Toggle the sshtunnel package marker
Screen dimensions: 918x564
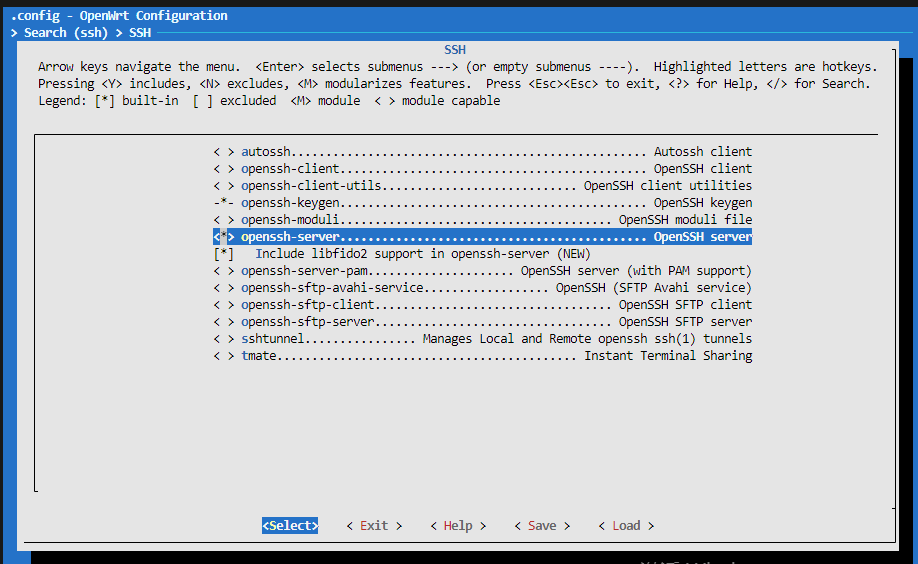tap(224, 339)
